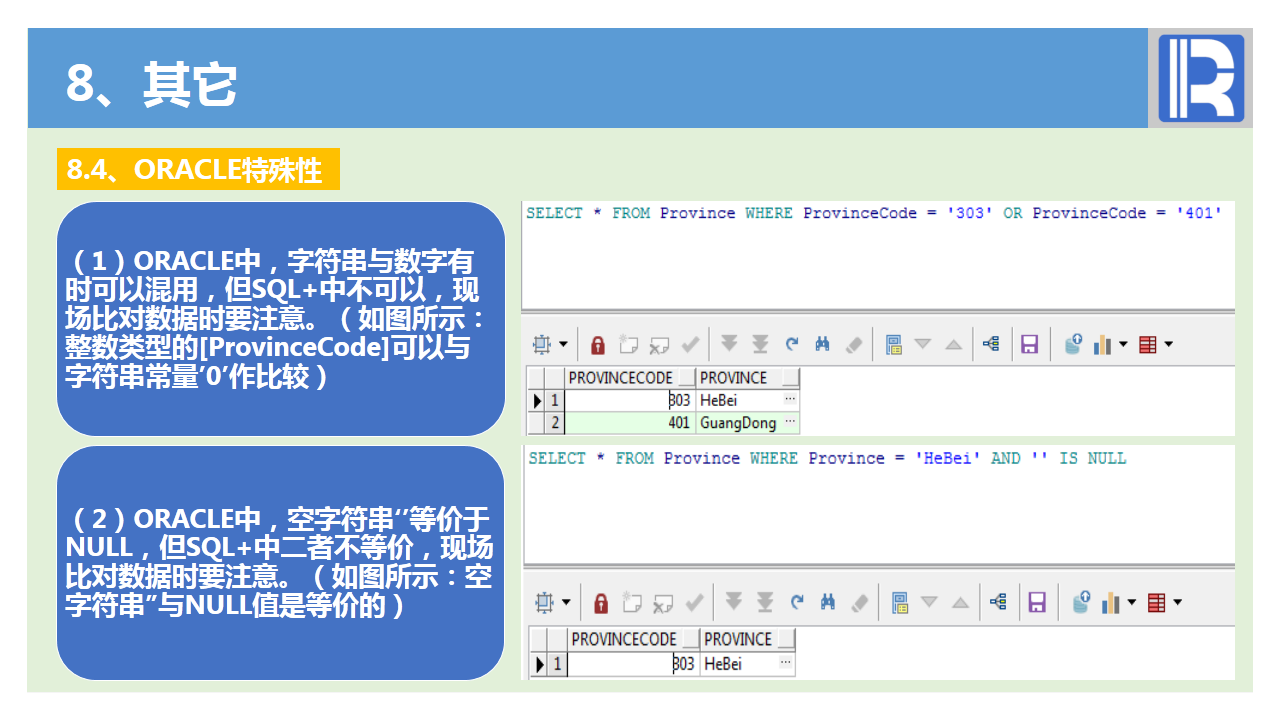The image size is (1280, 720).
Task: Click fetch next page arrow in lower toolbar
Action: (x=734, y=602)
